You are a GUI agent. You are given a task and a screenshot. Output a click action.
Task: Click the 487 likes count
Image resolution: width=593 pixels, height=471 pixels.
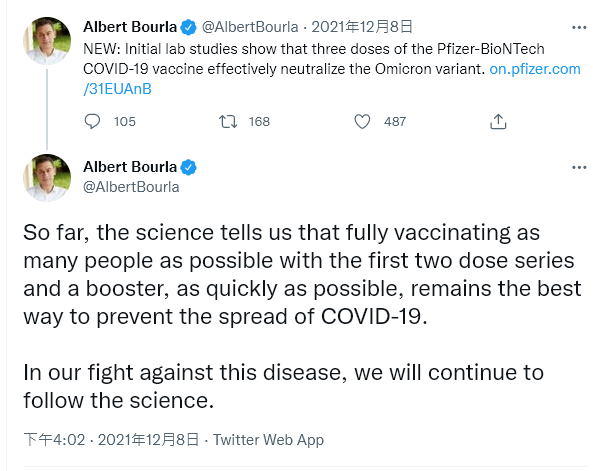tap(395, 121)
